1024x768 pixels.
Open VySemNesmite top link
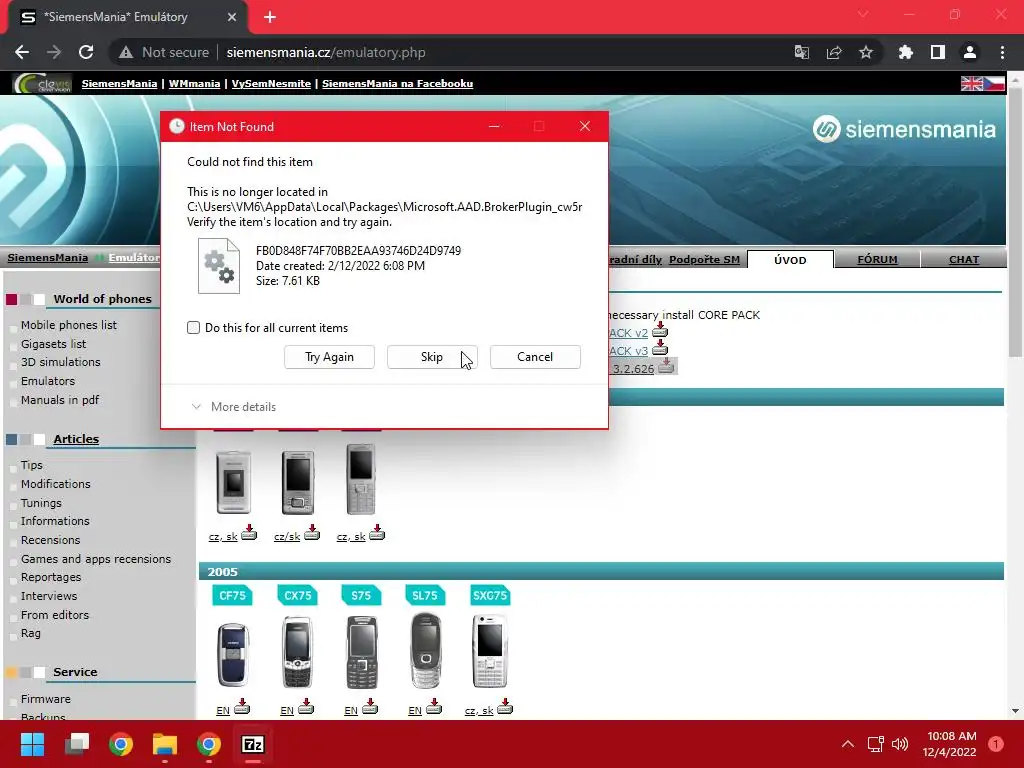click(x=271, y=84)
